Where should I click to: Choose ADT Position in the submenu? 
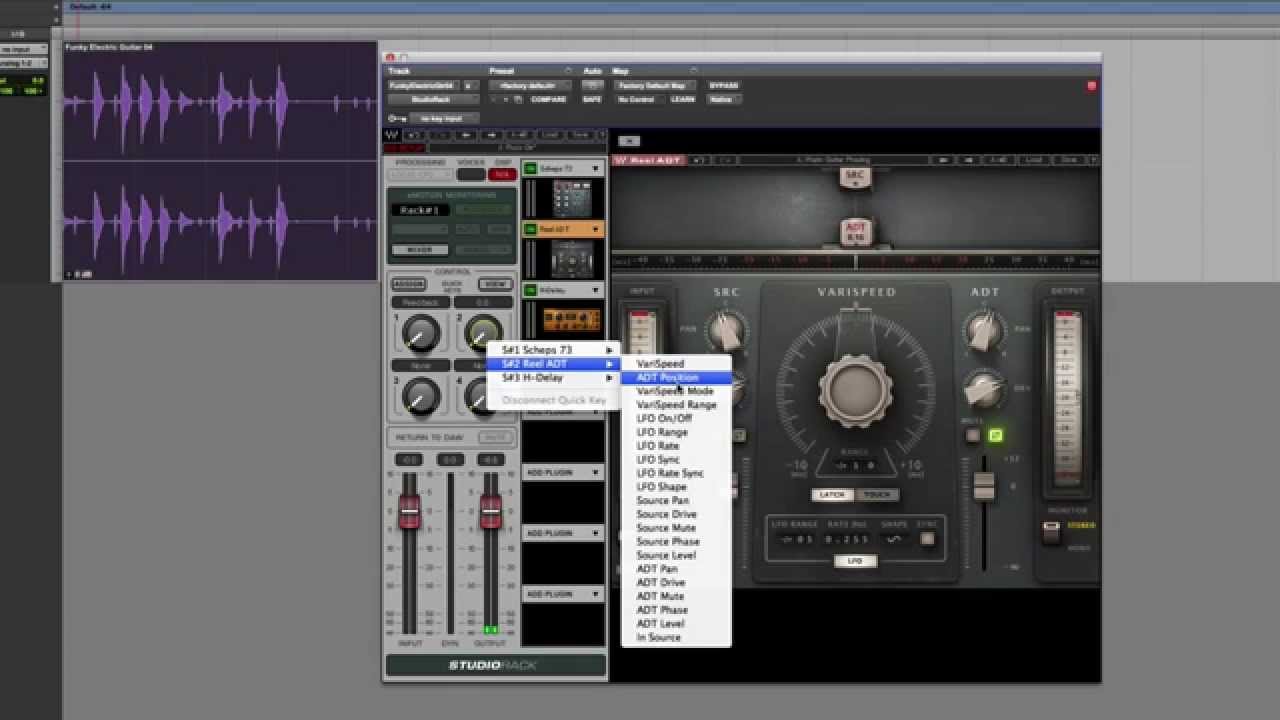tap(676, 377)
